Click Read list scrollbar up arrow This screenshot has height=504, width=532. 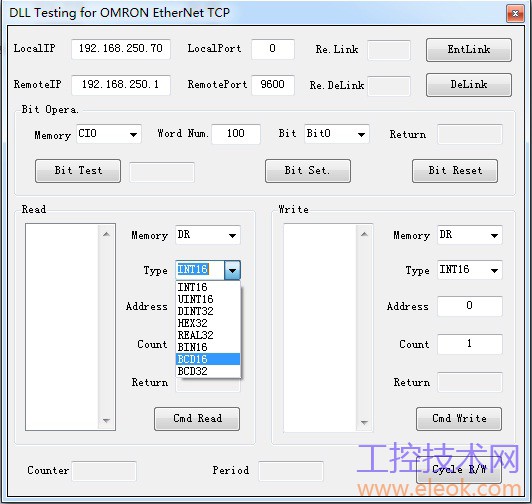pos(107,234)
